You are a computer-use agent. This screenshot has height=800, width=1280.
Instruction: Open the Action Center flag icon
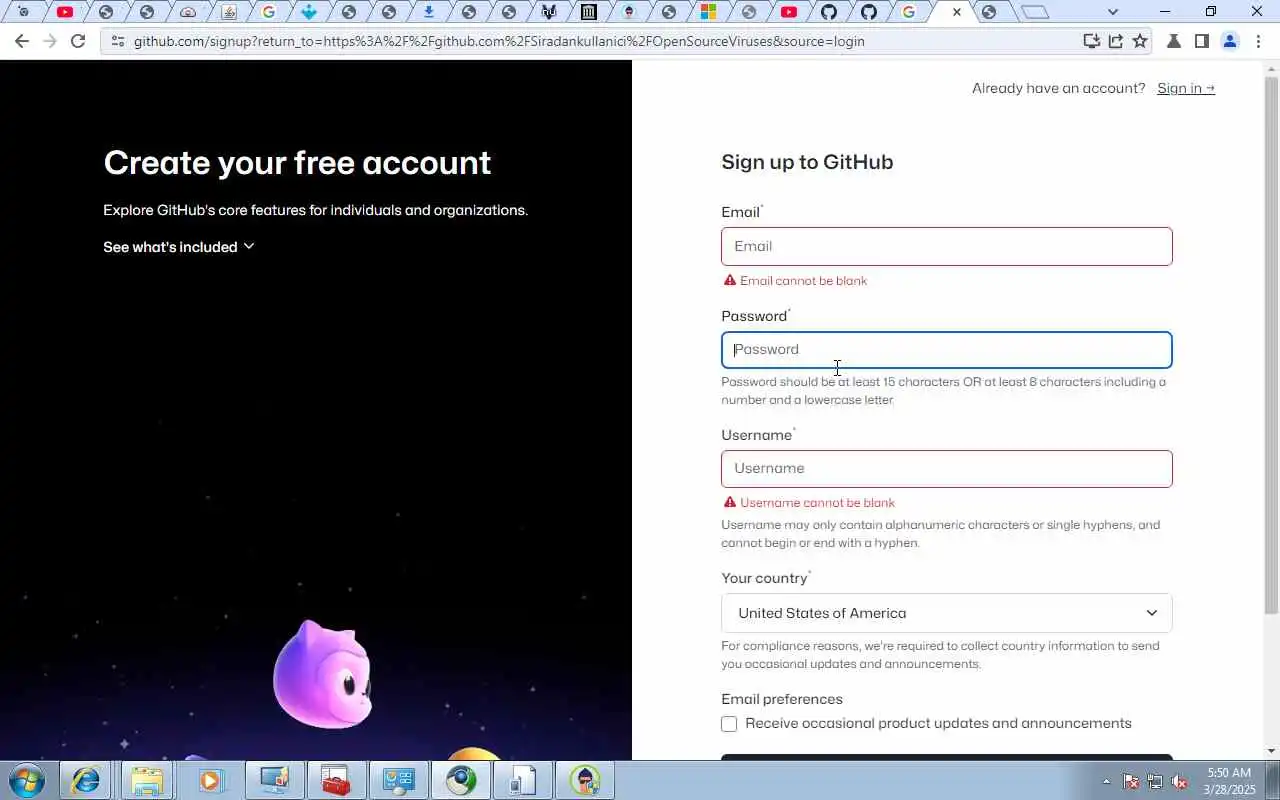1131,781
